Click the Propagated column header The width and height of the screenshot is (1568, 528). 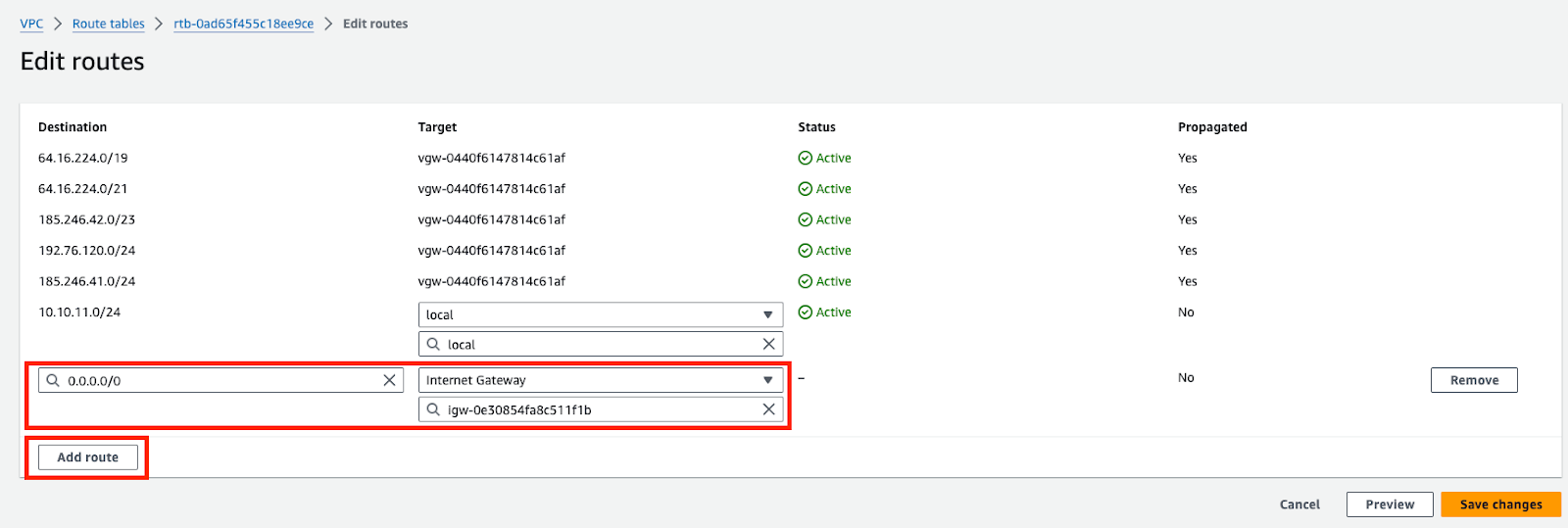[1212, 127]
